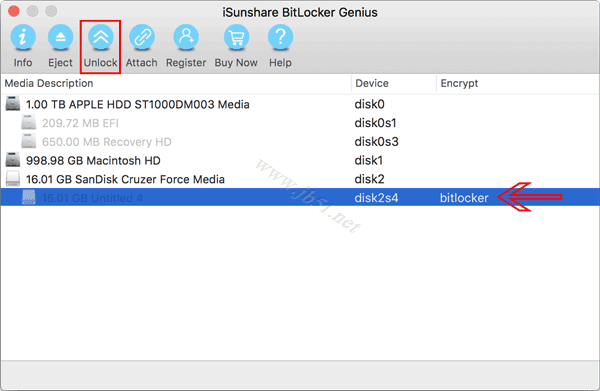The width and height of the screenshot is (600, 391).
Task: Select 650.00 MB Recovery HD partition
Action: 300,142
